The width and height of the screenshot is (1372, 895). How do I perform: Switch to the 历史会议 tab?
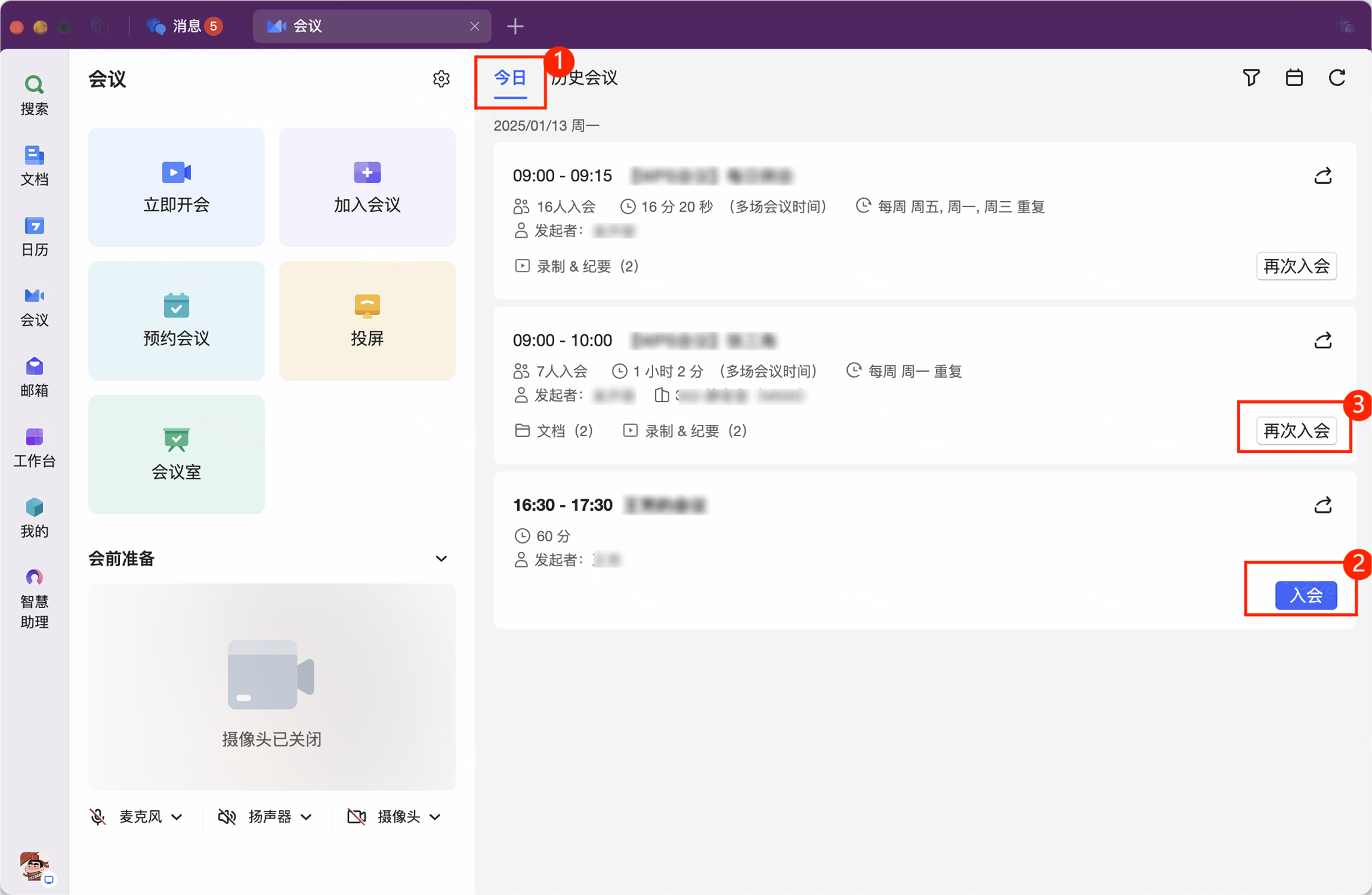(588, 78)
